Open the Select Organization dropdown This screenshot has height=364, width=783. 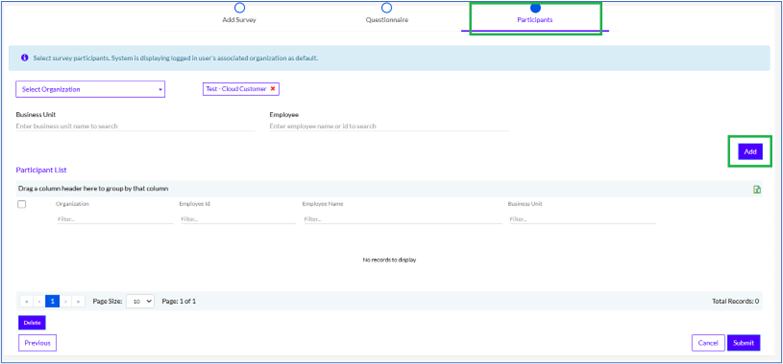click(90, 89)
